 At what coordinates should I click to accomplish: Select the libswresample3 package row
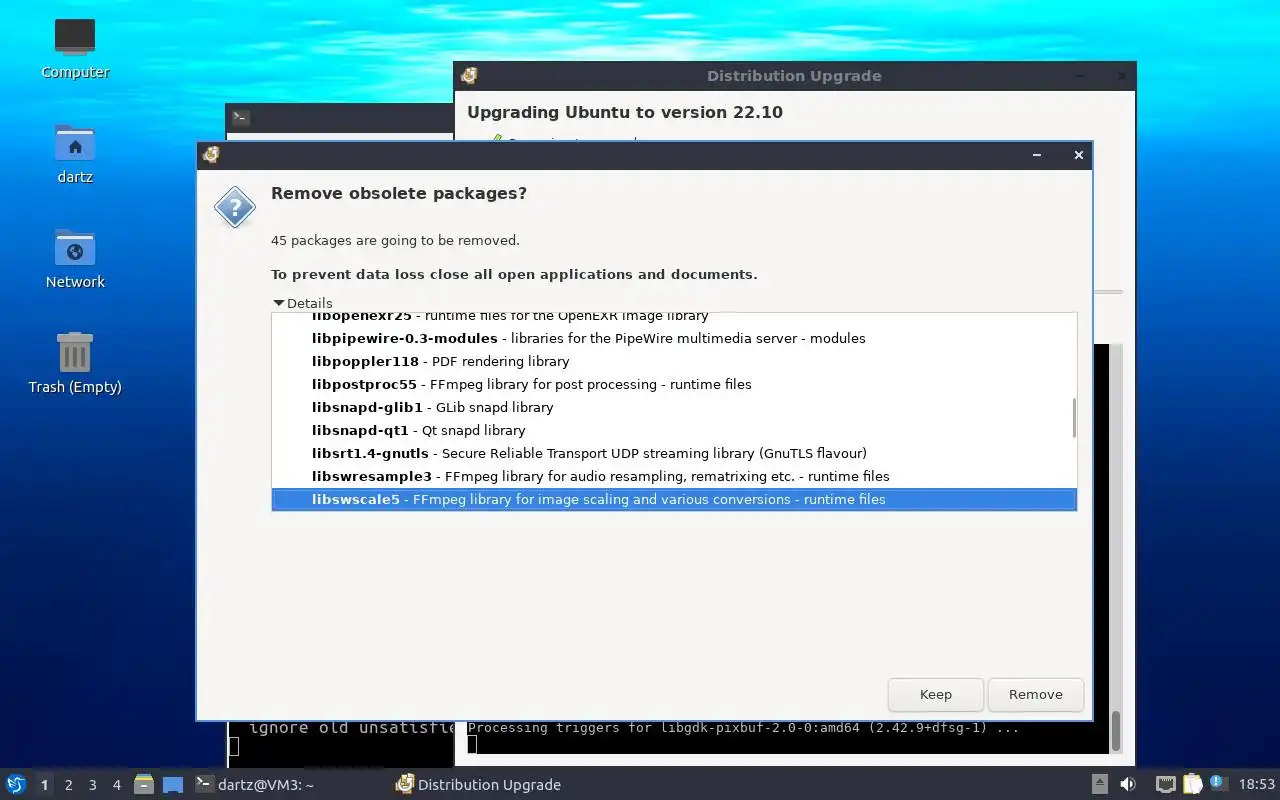(674, 476)
